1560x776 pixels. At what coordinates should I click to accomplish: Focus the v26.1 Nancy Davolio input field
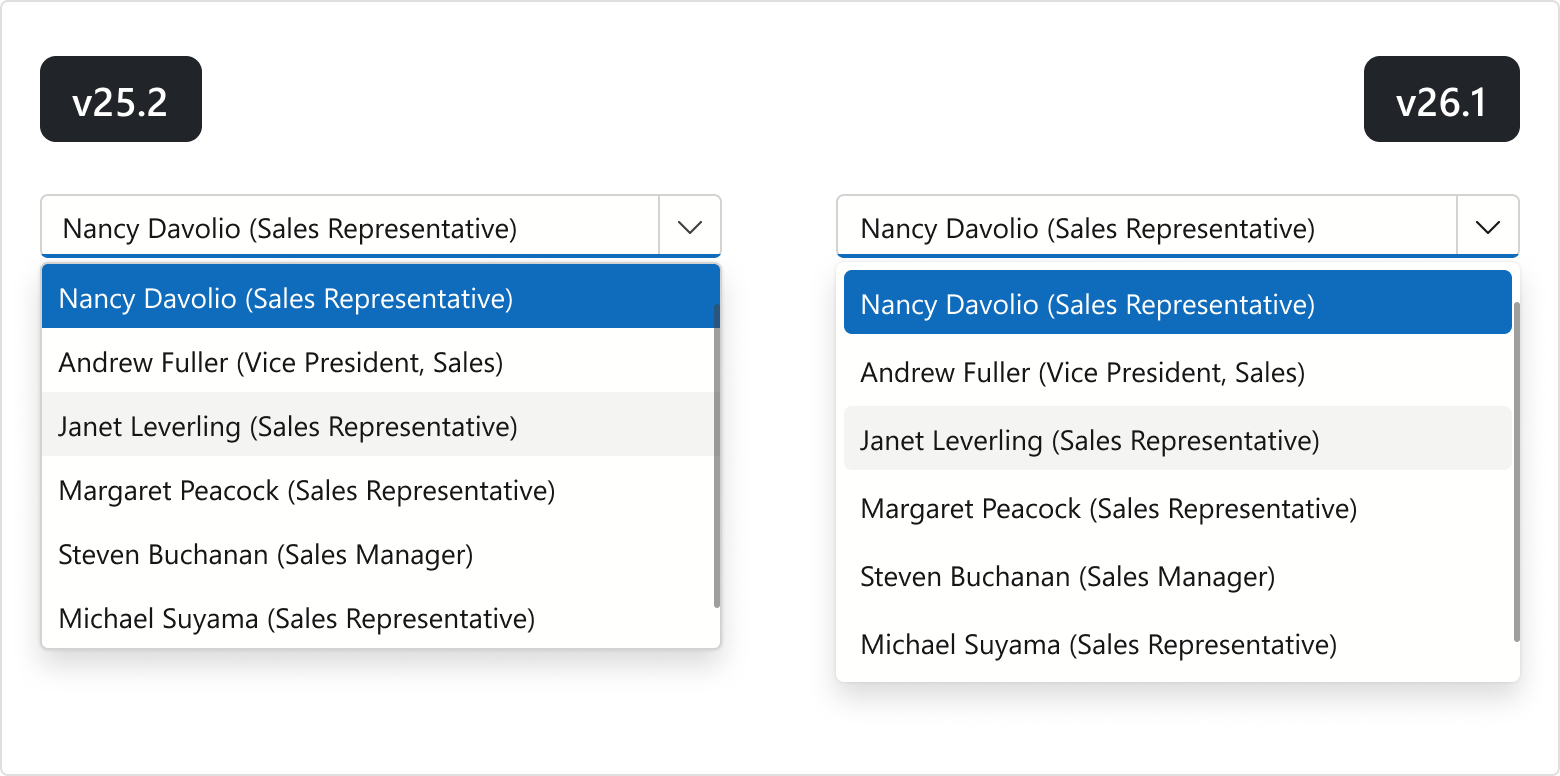[x=1147, y=227]
